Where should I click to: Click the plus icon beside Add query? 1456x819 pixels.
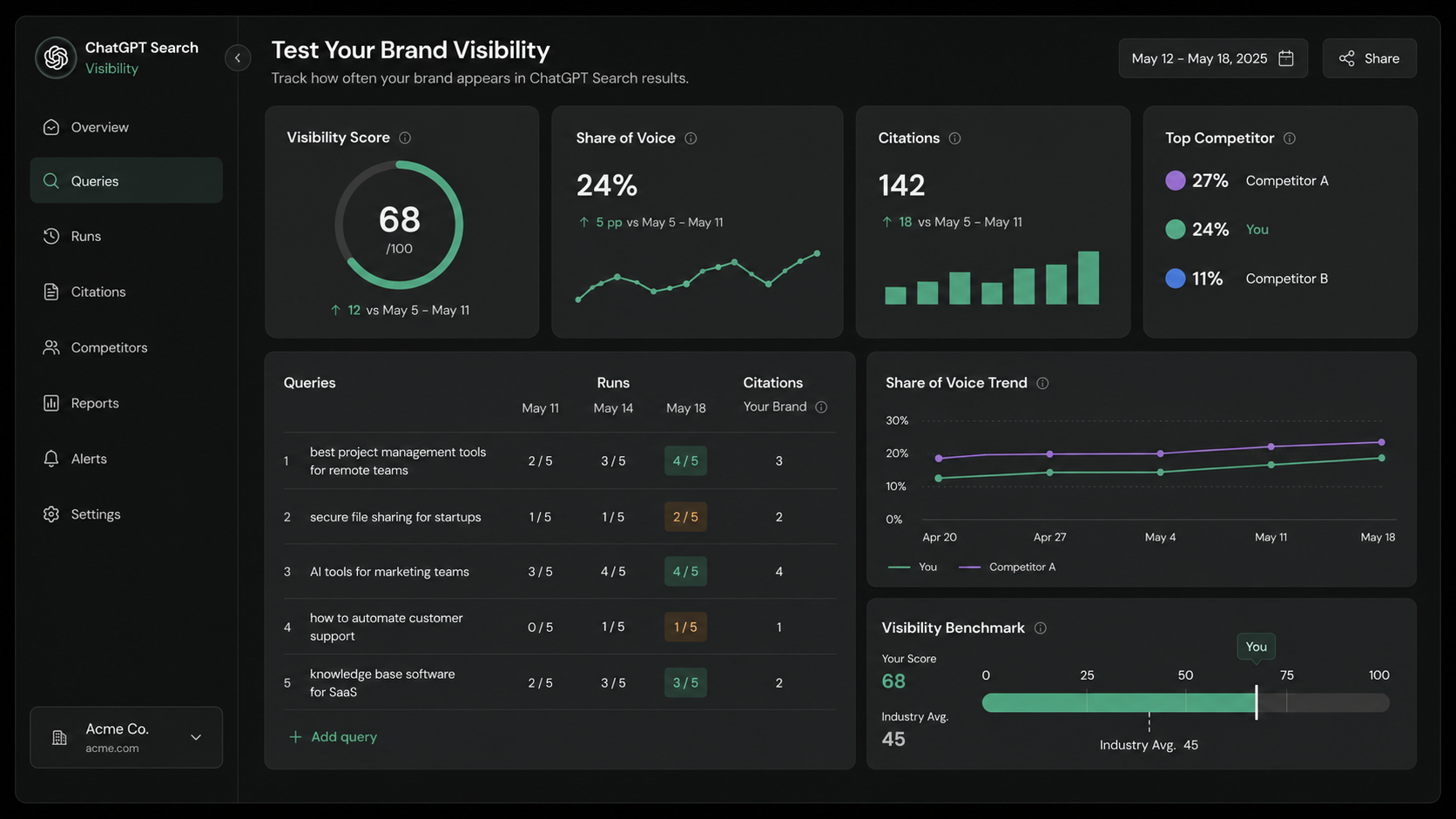pos(295,737)
